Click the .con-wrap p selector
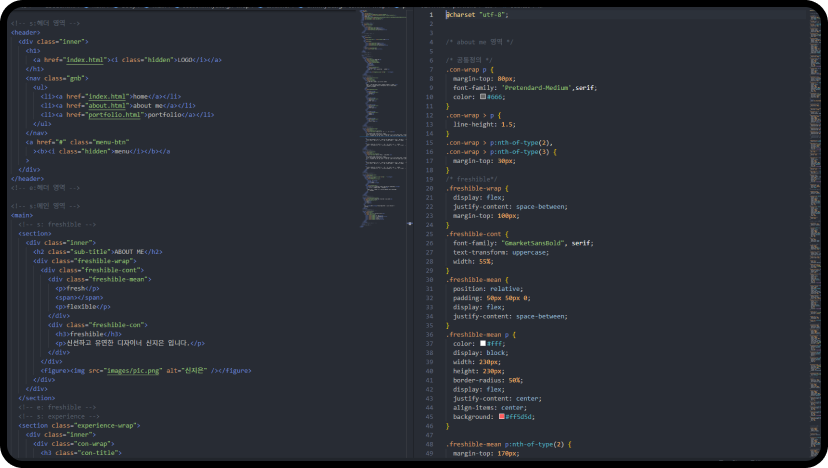828x468 pixels. pos(466,70)
